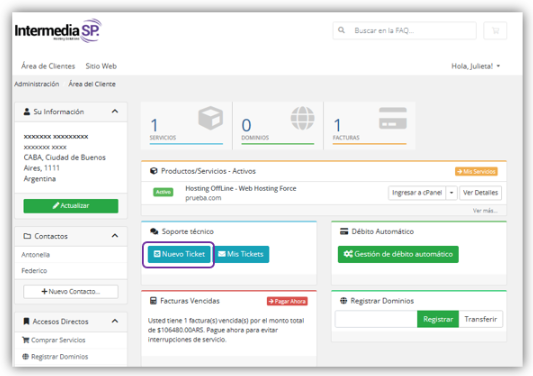The width and height of the screenshot is (533, 376).
Task: Click the Facturas Vencidas calculator icon
Action: click(153, 301)
